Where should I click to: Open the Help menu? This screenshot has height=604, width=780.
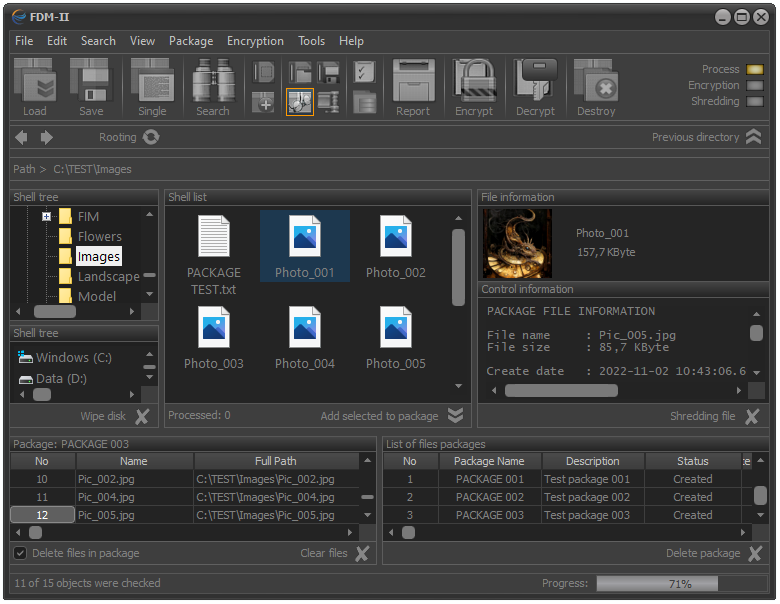(x=351, y=41)
